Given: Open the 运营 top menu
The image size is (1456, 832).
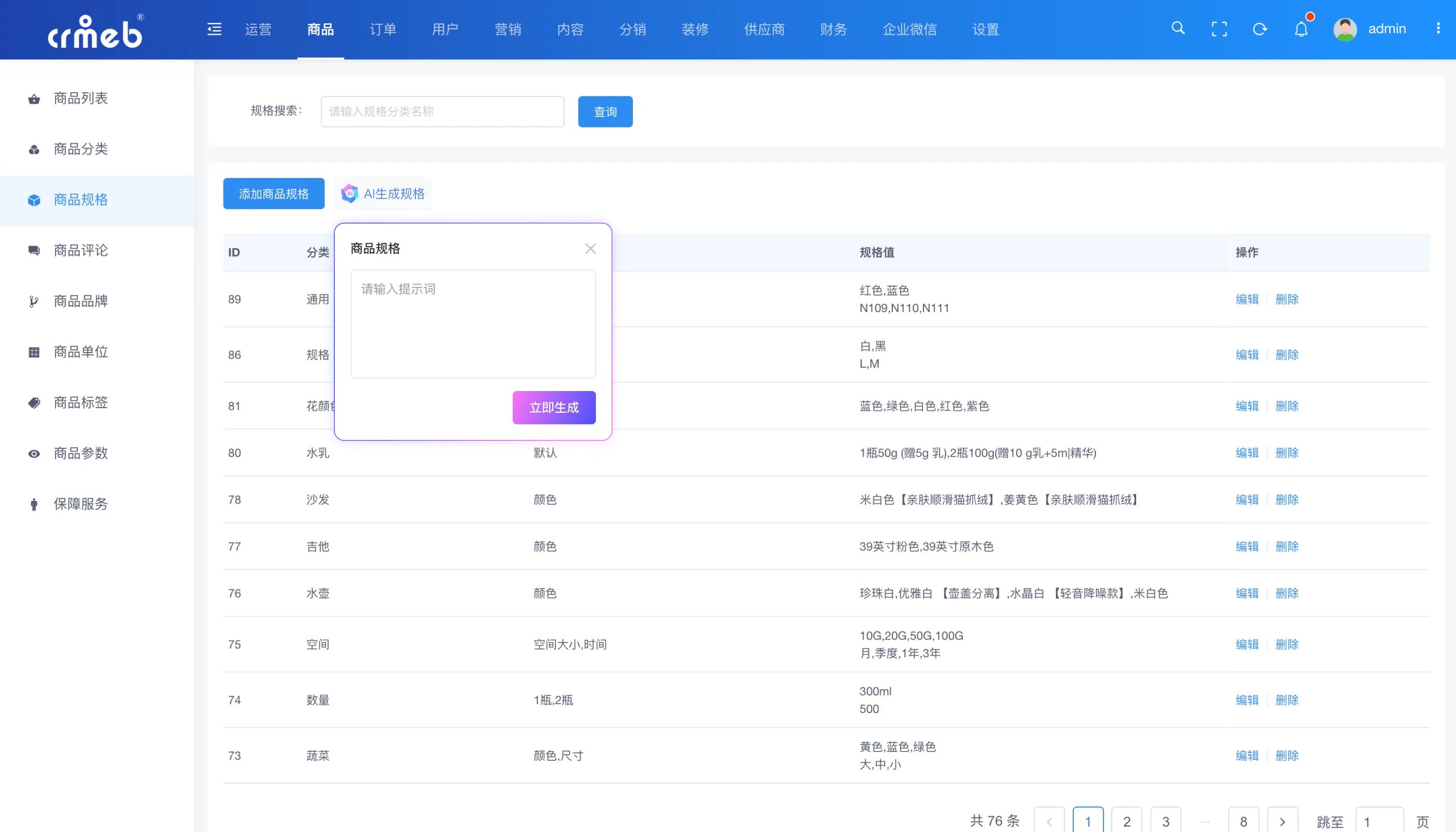Looking at the screenshot, I should pos(258,29).
